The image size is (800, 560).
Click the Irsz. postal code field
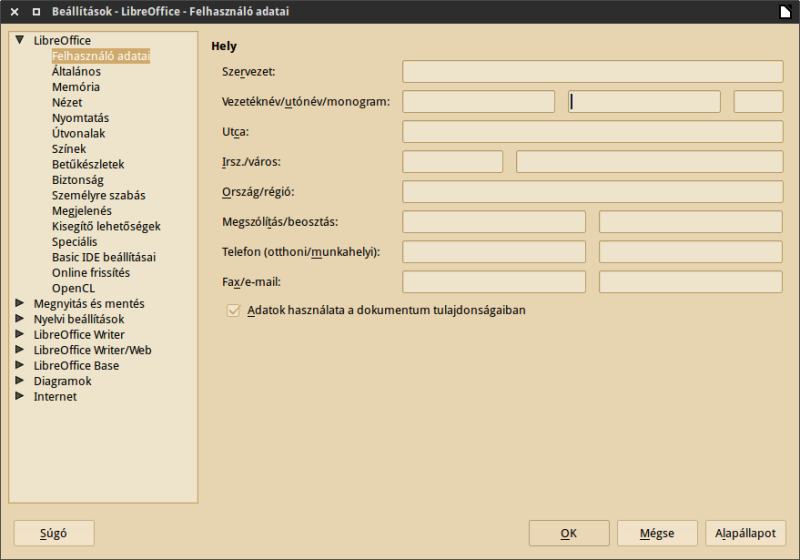[x=452, y=162]
